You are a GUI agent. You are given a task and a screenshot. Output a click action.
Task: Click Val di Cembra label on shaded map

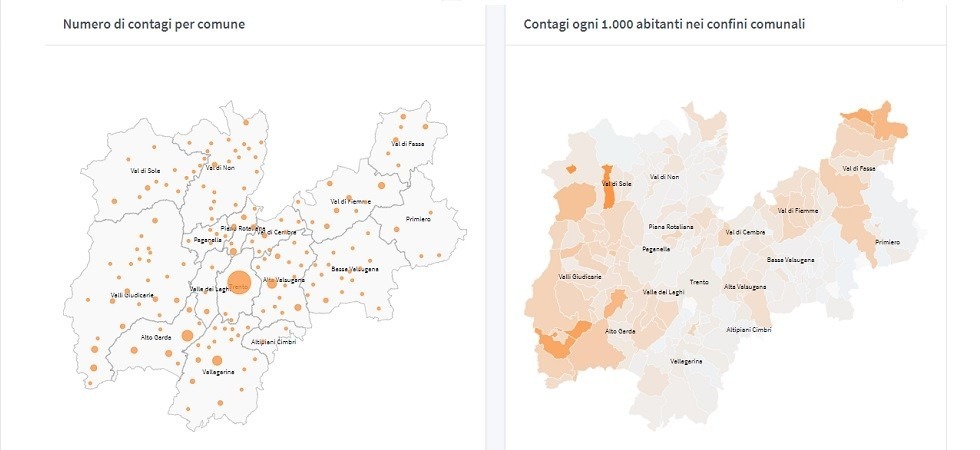click(x=744, y=232)
